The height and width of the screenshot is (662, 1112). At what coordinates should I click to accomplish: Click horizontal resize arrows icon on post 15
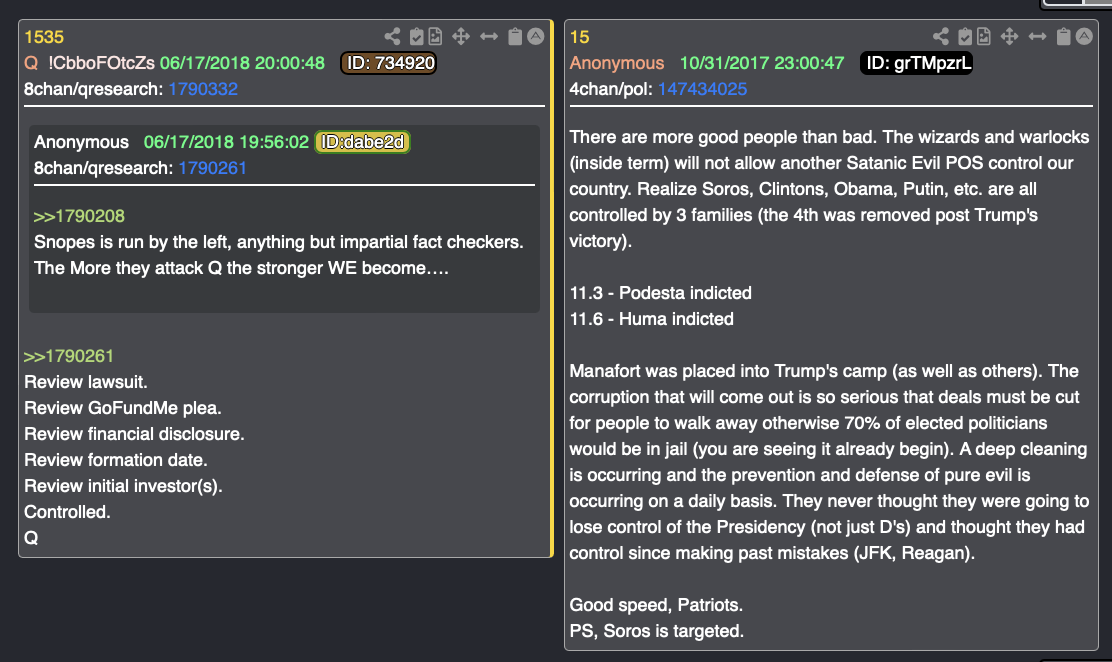tap(1037, 37)
